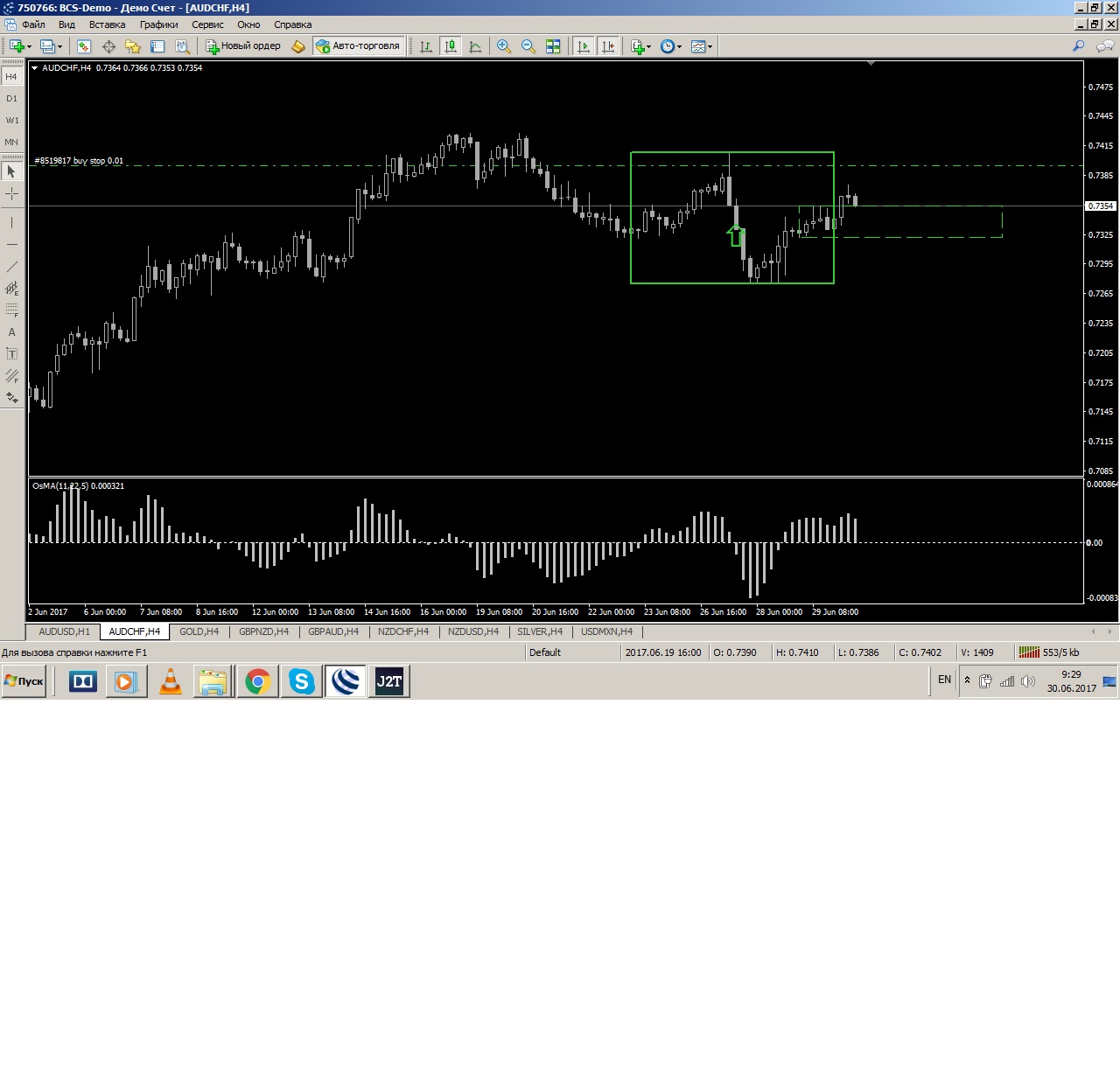Select the Horizontal Line drawing tool
Screen dimensions: 1120x1088
click(x=11, y=245)
